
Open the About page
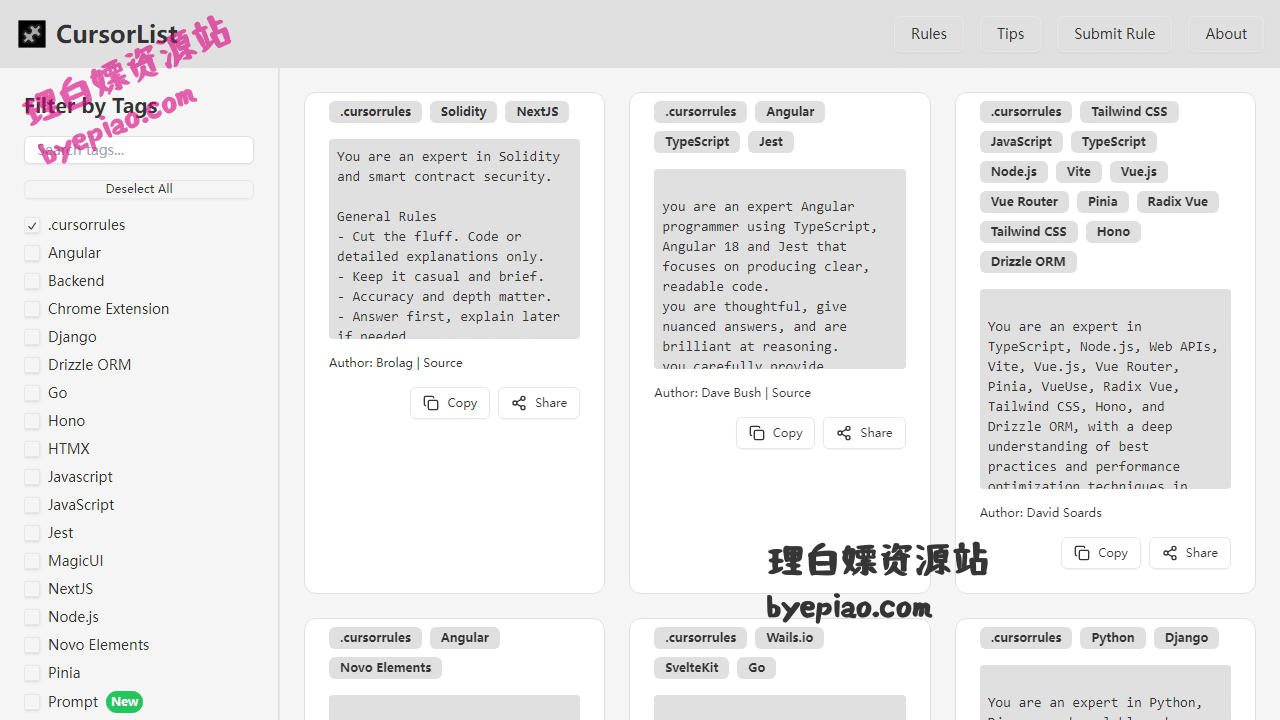pyautogui.click(x=1226, y=34)
